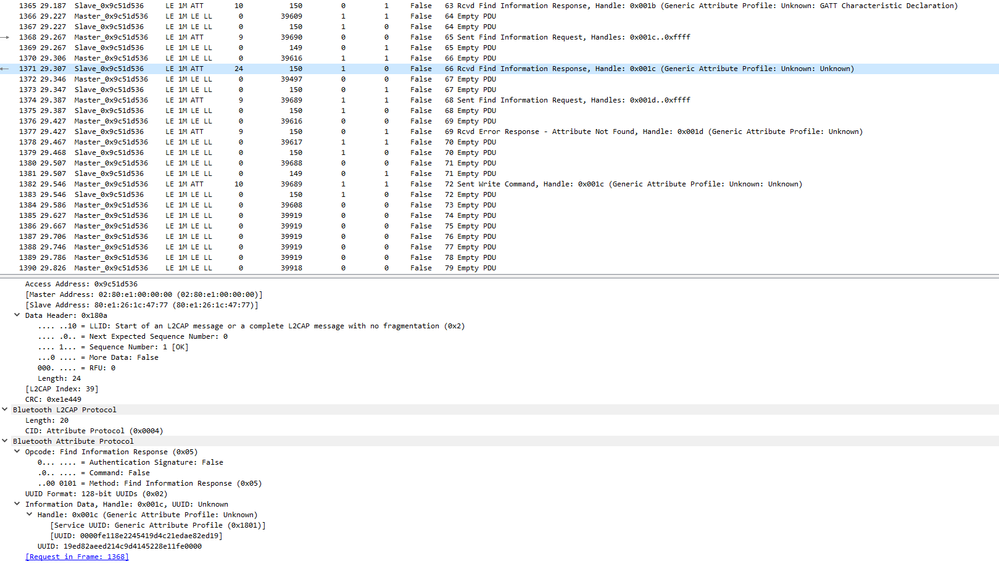Select packet 1370 Master Empty PDU row

tap(500, 58)
